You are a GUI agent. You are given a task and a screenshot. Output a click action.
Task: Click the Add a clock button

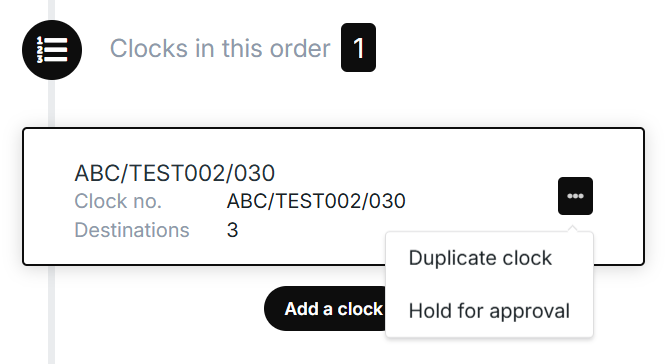click(x=326, y=308)
